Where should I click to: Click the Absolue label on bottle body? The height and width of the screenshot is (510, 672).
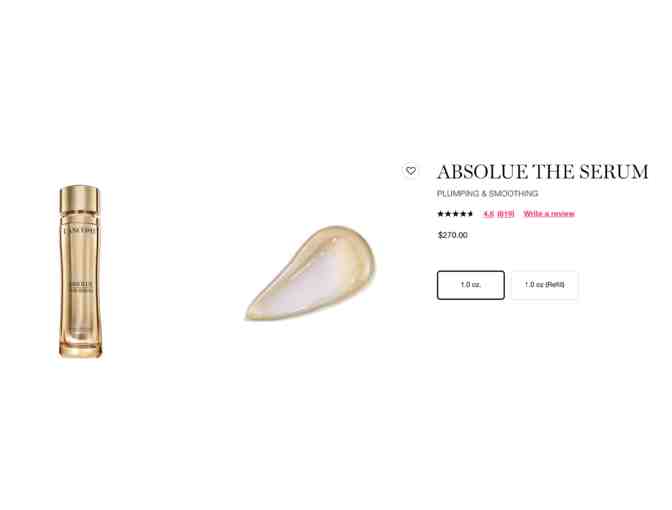click(81, 287)
